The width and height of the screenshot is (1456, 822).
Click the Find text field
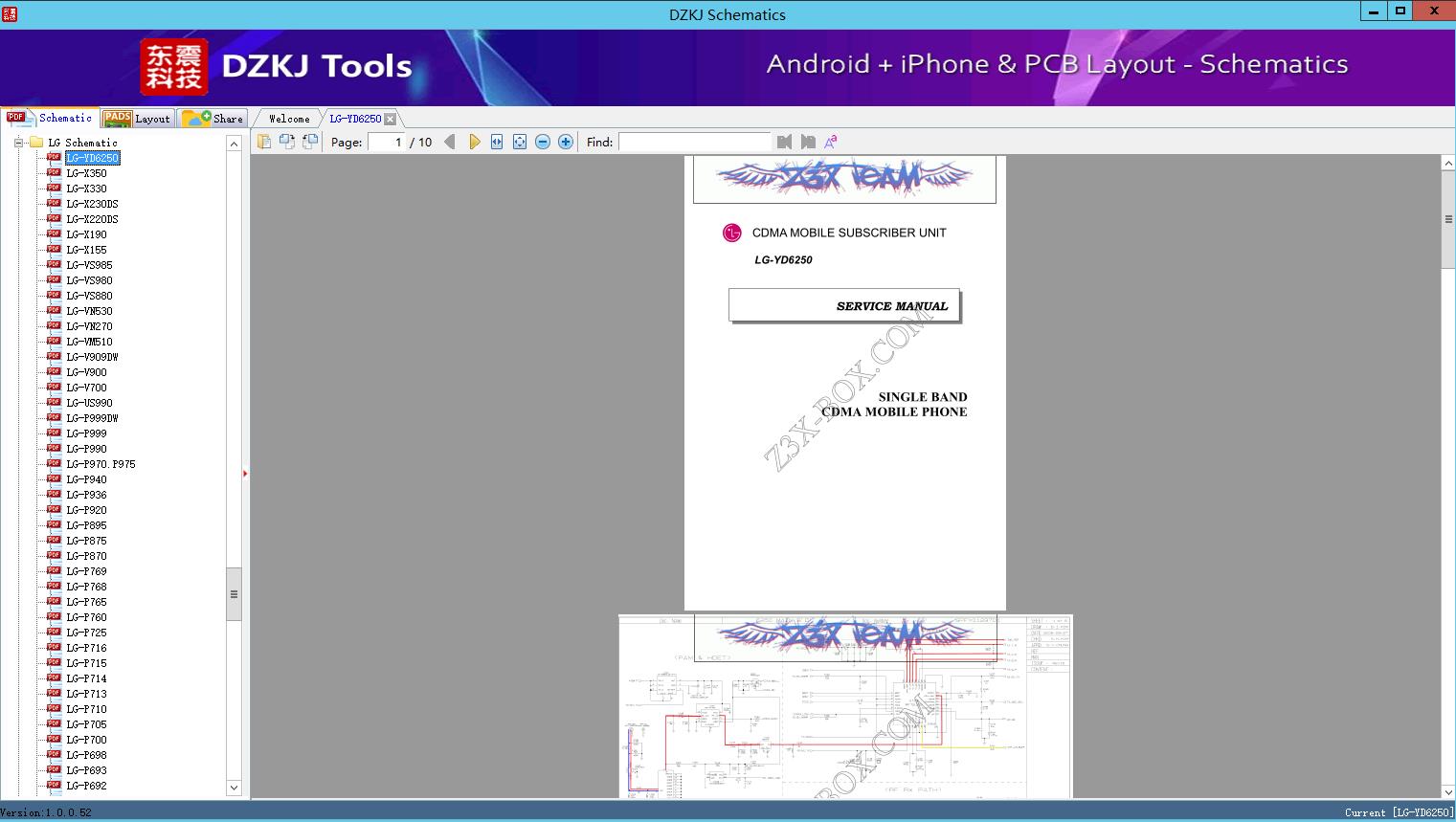pos(694,142)
